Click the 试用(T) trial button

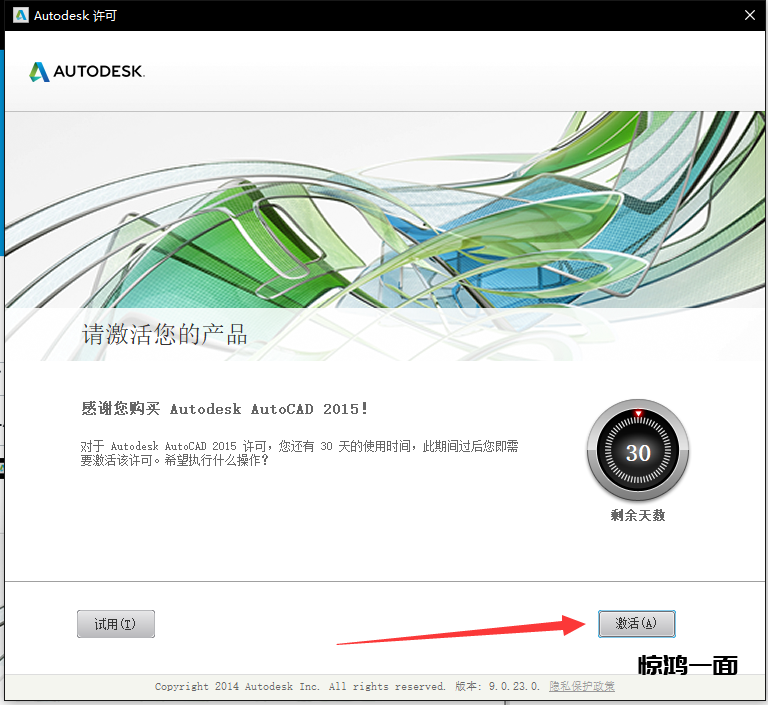pos(116,624)
